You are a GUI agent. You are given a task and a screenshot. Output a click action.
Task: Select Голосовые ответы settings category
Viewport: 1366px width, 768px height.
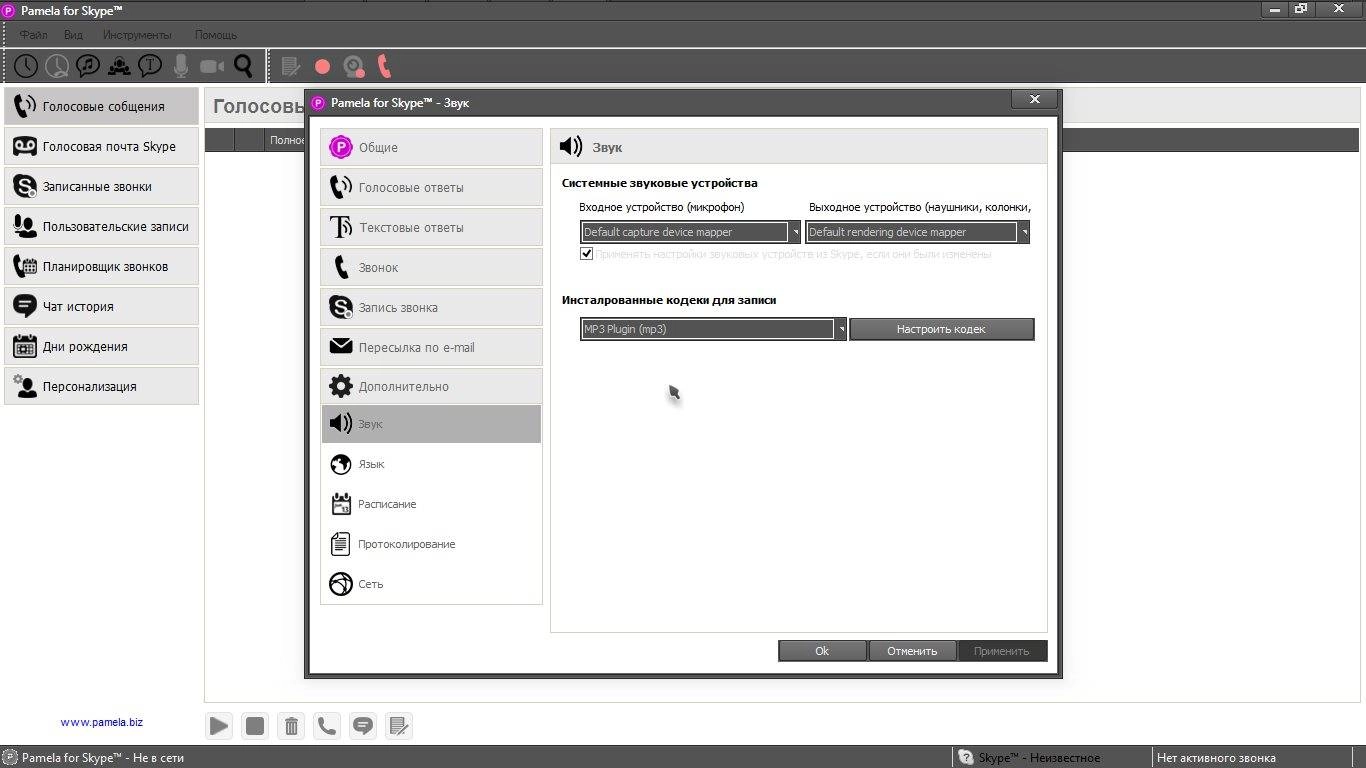[x=431, y=187]
